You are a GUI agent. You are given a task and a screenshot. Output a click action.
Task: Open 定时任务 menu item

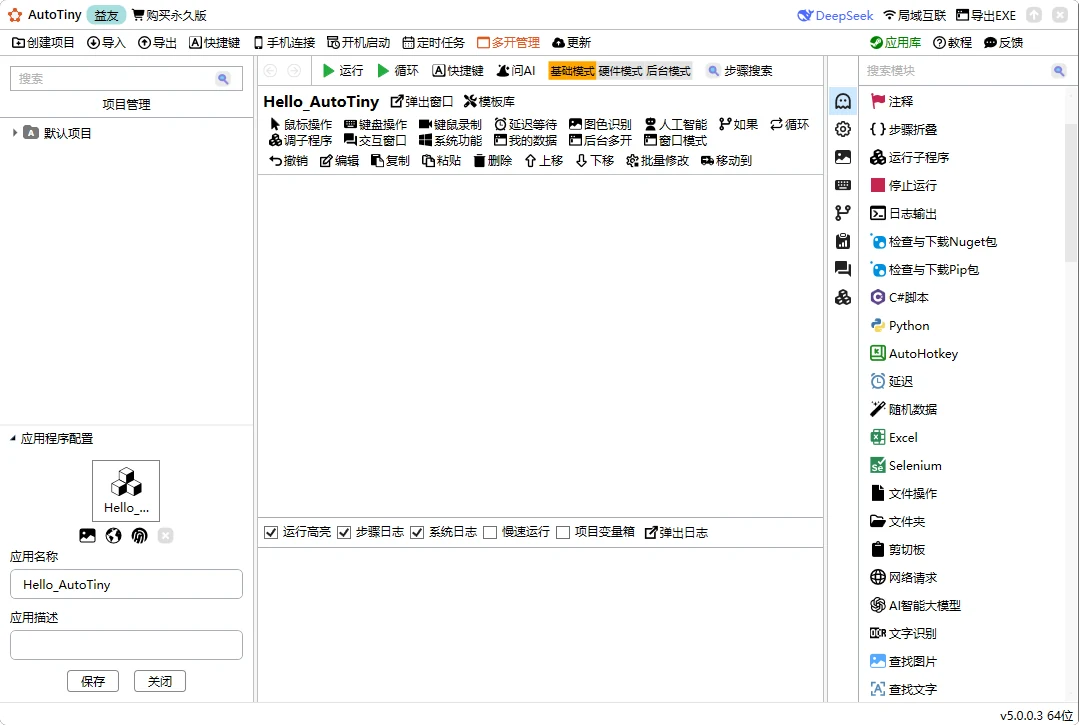coord(434,43)
